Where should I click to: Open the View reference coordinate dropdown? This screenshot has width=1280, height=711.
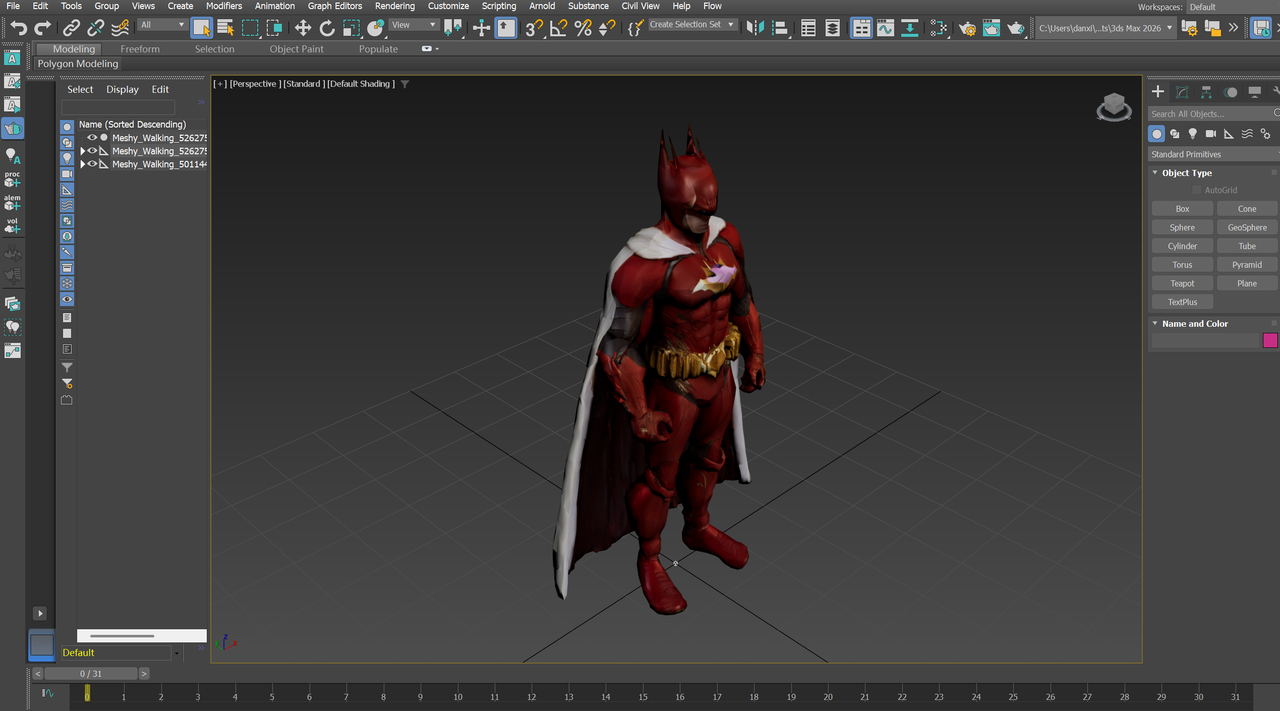[x=413, y=25]
